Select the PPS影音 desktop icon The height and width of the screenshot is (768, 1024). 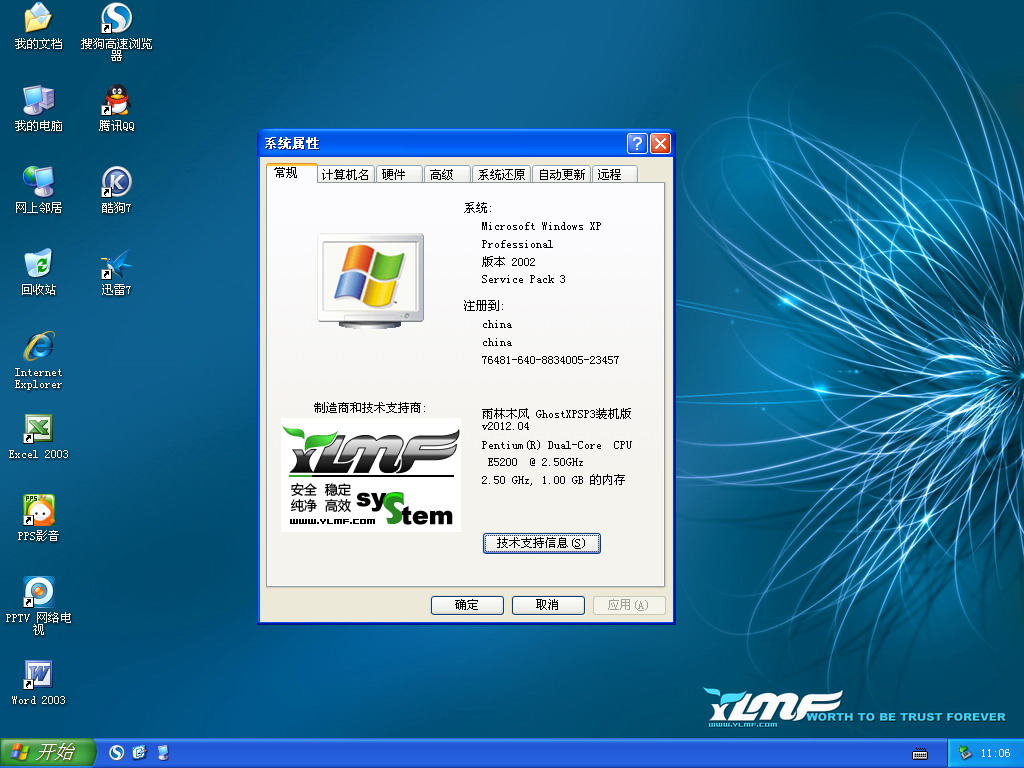pyautogui.click(x=38, y=511)
